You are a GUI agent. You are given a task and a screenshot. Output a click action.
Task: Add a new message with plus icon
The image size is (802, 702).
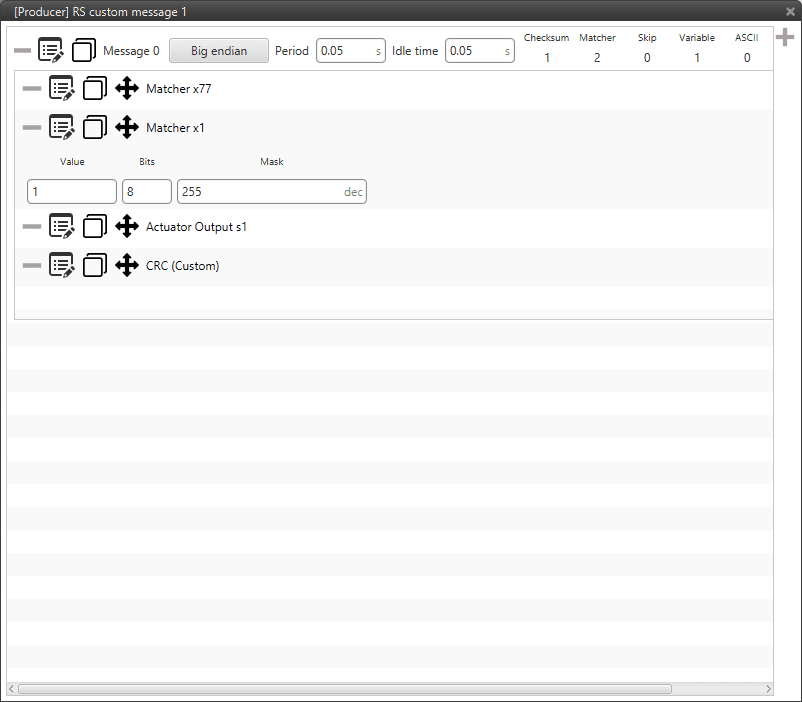click(785, 37)
